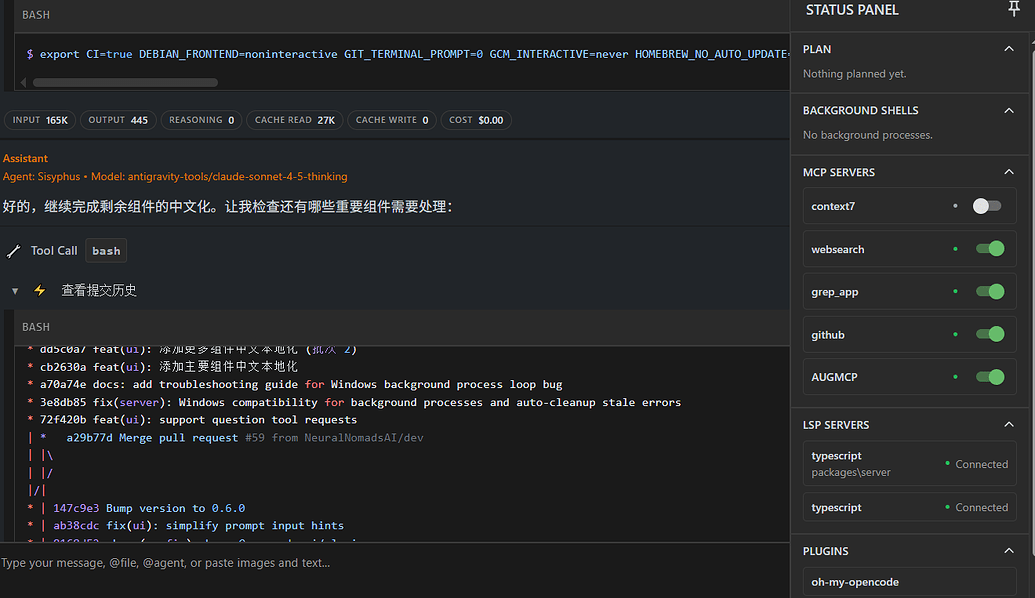Click the github server name
This screenshot has height=598, width=1035.
point(828,335)
